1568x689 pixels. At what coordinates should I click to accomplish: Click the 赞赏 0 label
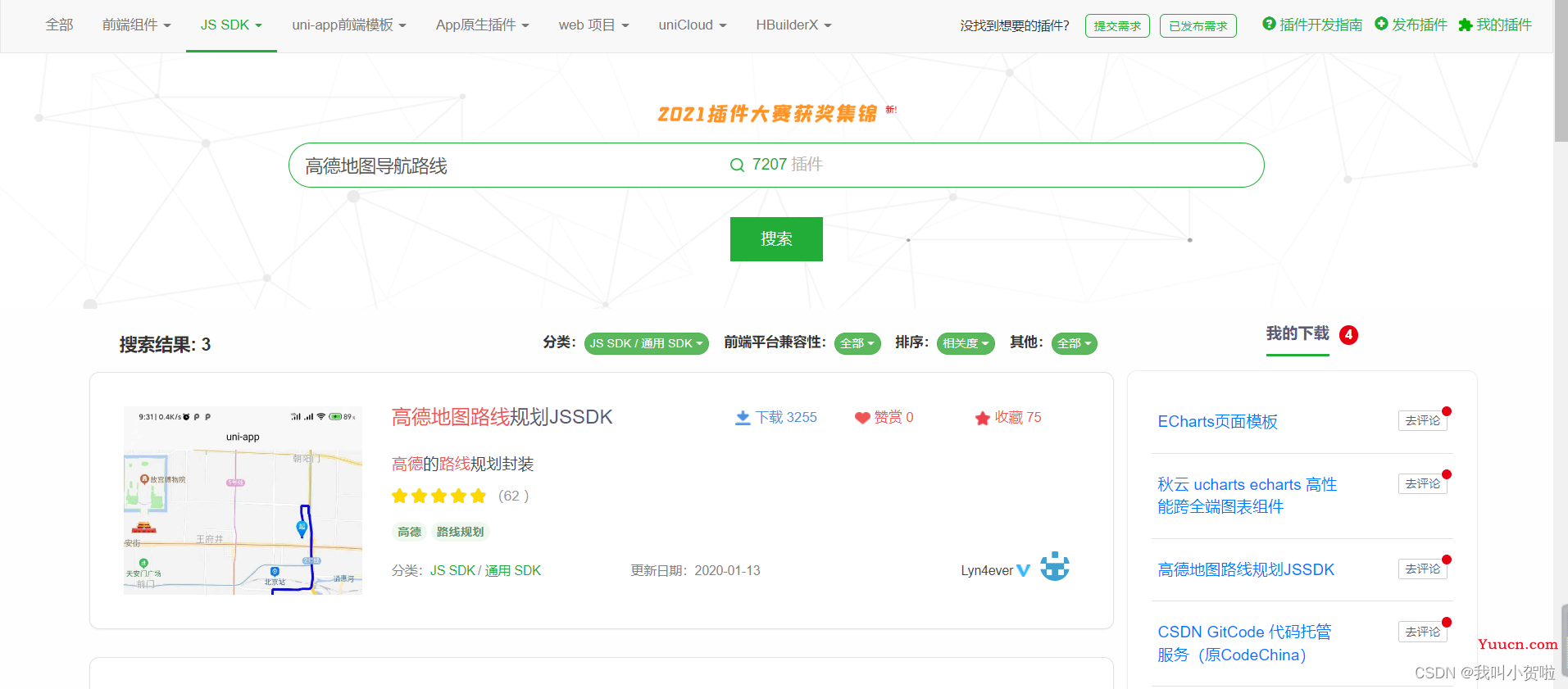(x=893, y=418)
